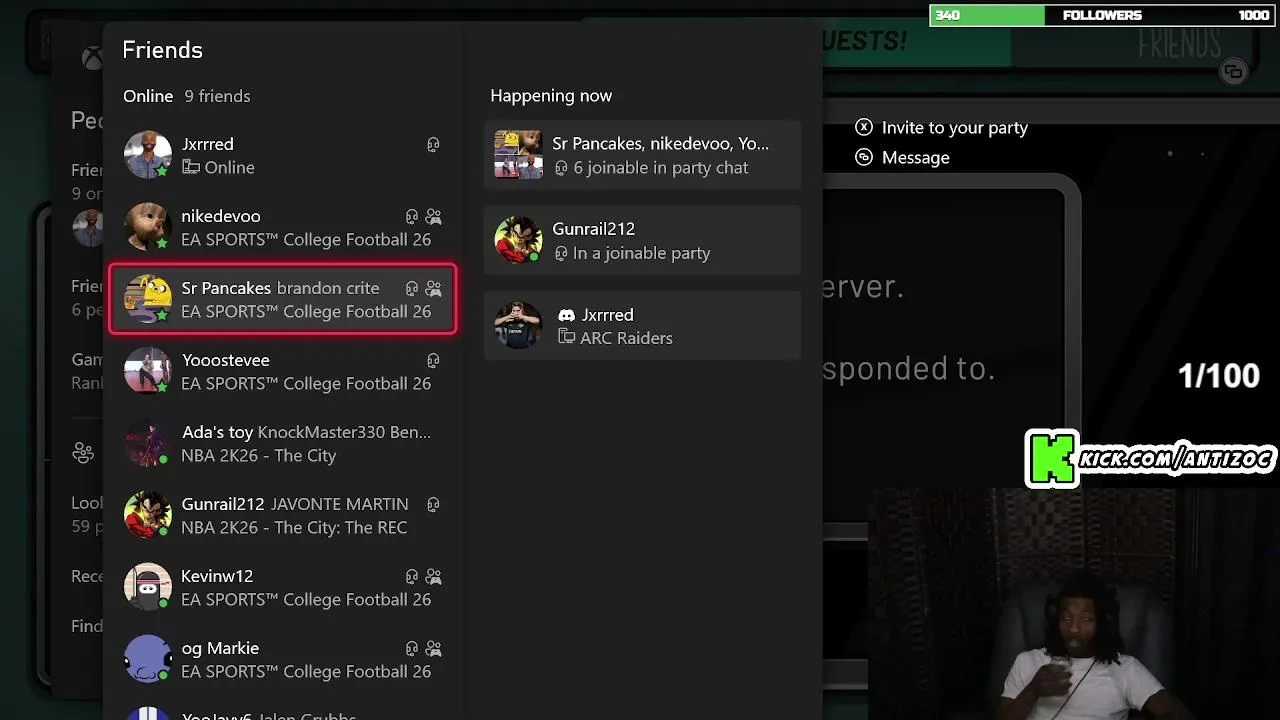Screen dimensions: 1280x720
Task: Click console icon beside ARC Raiders
Action: click(566, 338)
